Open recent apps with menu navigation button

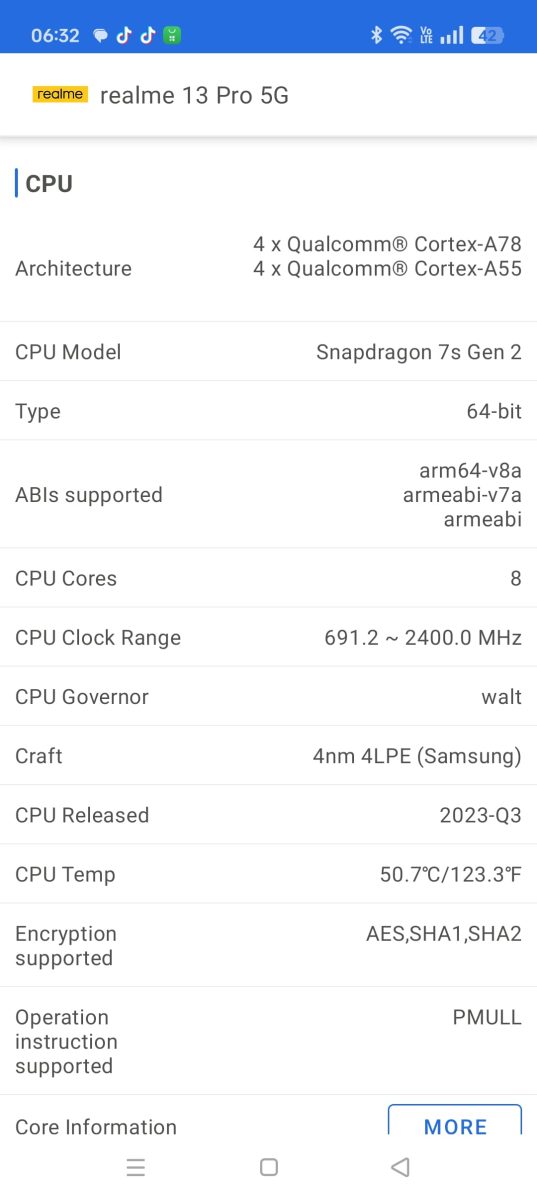click(x=136, y=1167)
